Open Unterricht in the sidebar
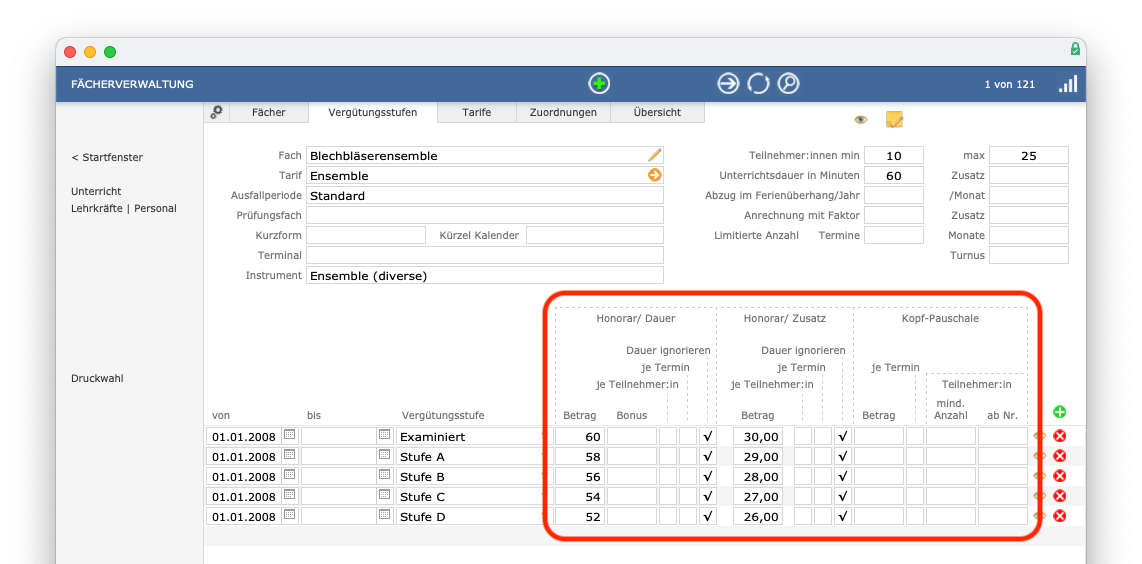 tap(96, 191)
